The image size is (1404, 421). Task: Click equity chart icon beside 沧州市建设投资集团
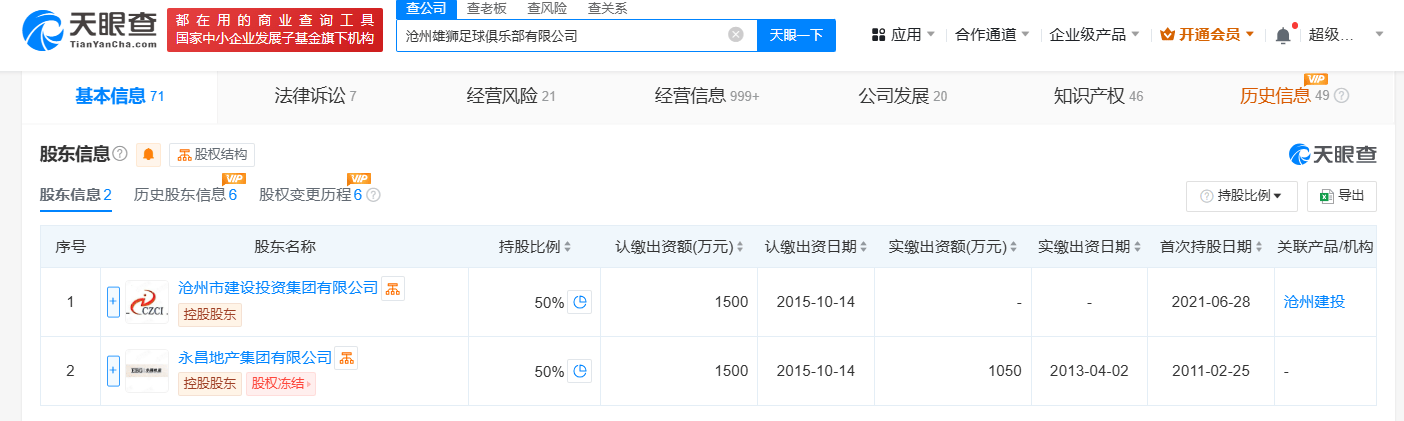[x=393, y=288]
